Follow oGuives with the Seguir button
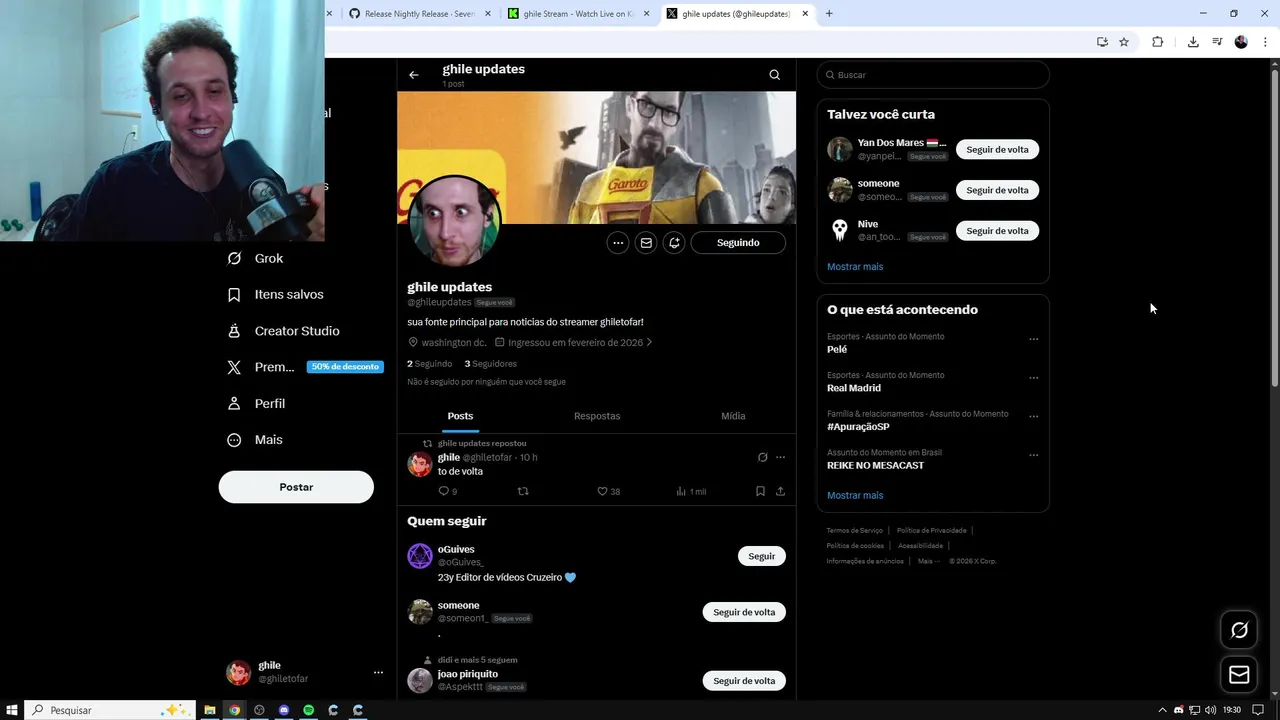Viewport: 1280px width, 720px height. point(762,556)
